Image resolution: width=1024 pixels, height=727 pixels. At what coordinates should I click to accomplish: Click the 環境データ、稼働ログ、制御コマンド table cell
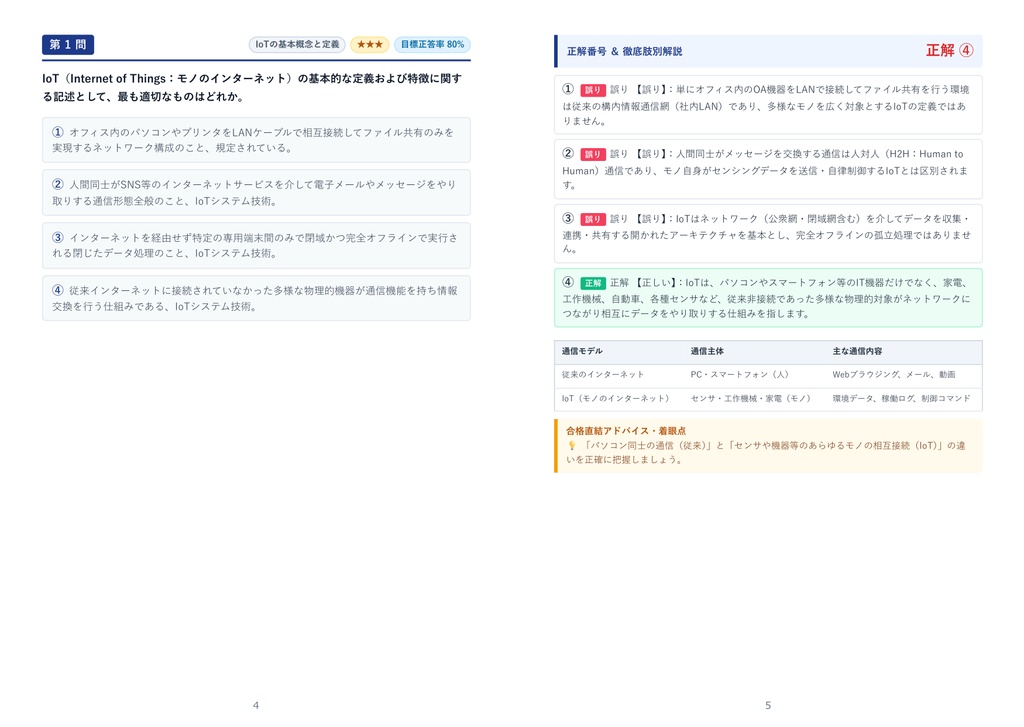[x=901, y=398]
